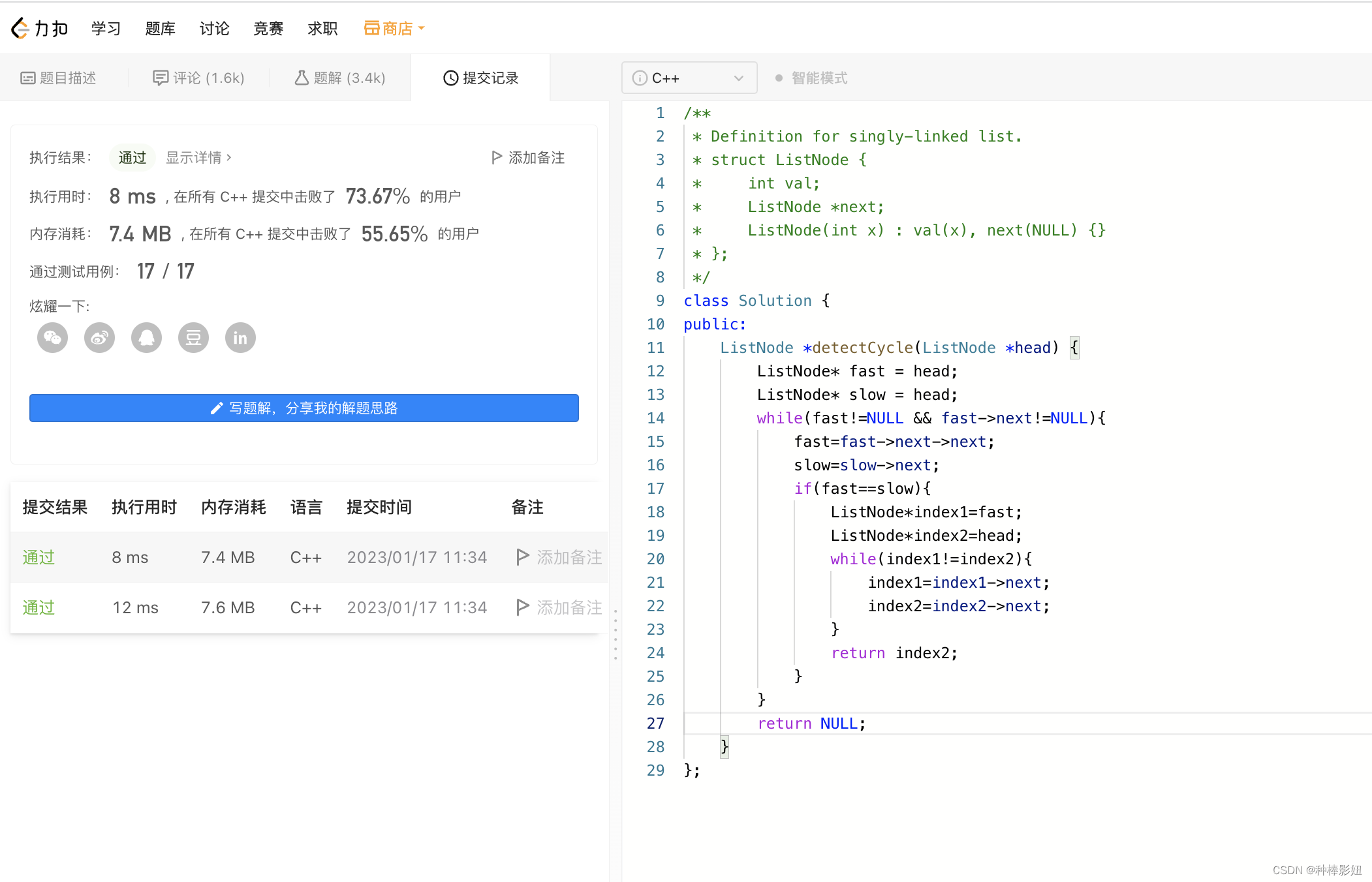Switch to the 题目描述 tab

coord(59,78)
